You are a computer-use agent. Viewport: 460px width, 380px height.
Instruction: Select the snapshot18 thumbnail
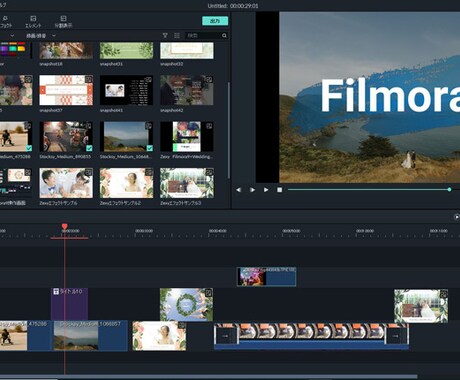66,50
